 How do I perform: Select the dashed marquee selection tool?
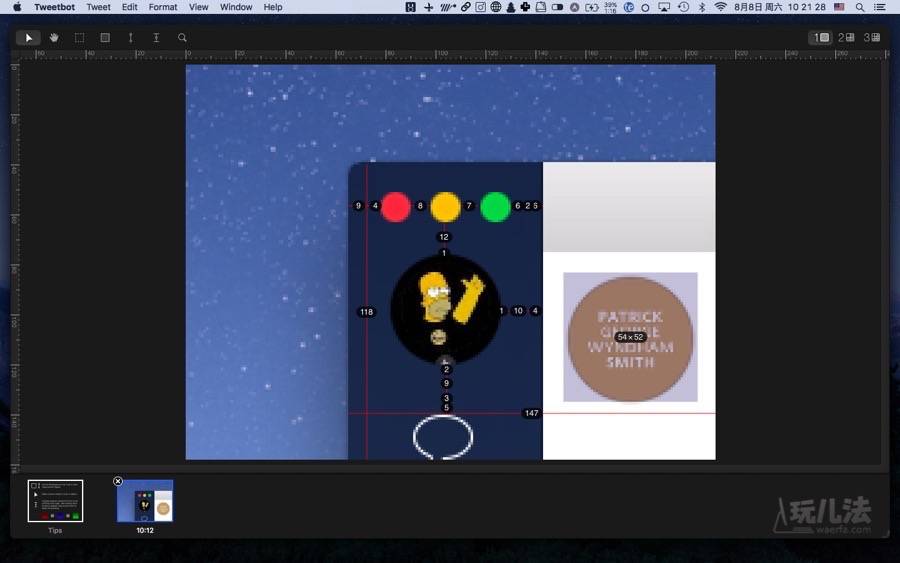click(x=79, y=38)
